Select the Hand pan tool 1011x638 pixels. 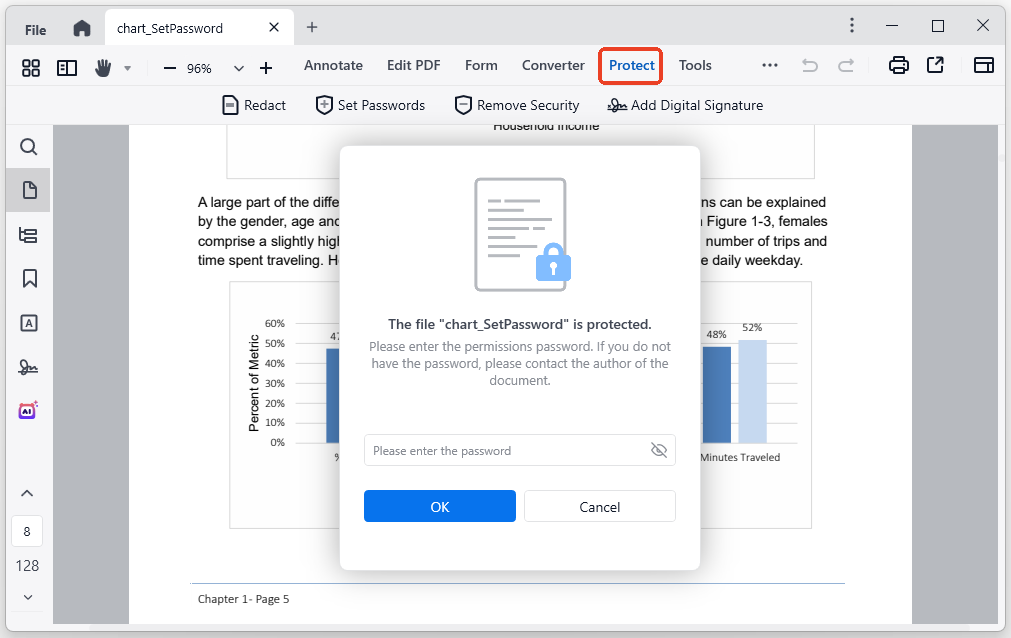pyautogui.click(x=103, y=67)
